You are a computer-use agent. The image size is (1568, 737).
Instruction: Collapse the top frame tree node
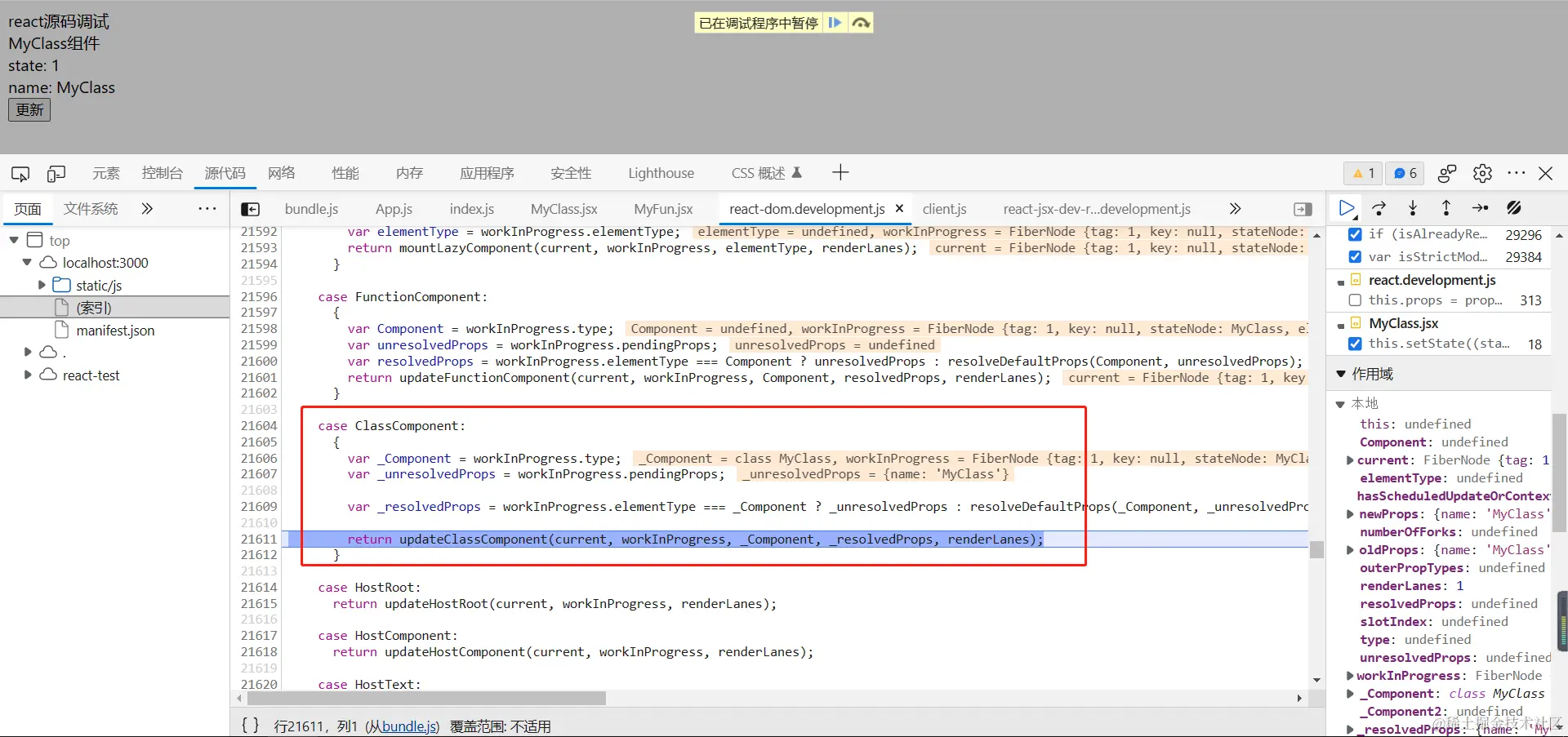coord(14,240)
